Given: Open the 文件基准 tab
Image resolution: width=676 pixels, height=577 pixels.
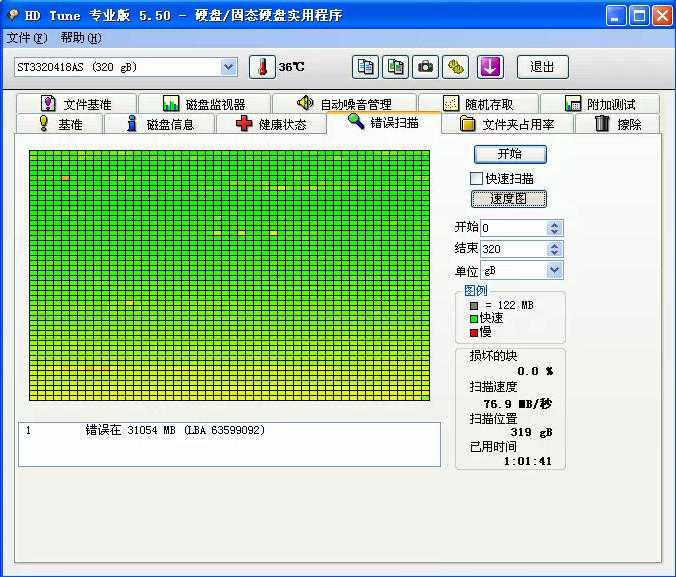Looking at the screenshot, I should coord(76,104).
